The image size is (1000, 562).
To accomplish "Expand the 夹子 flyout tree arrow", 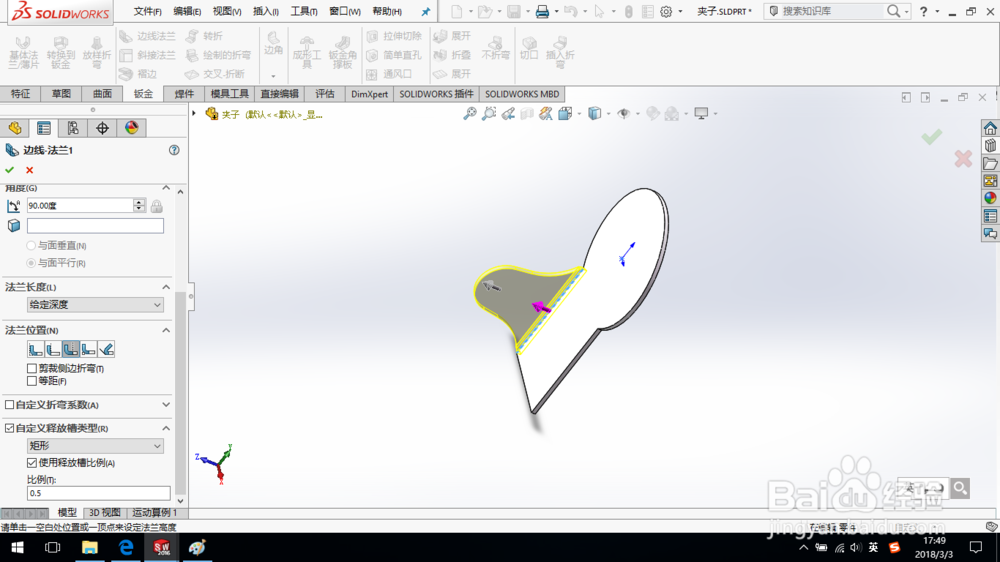I will 194,114.
